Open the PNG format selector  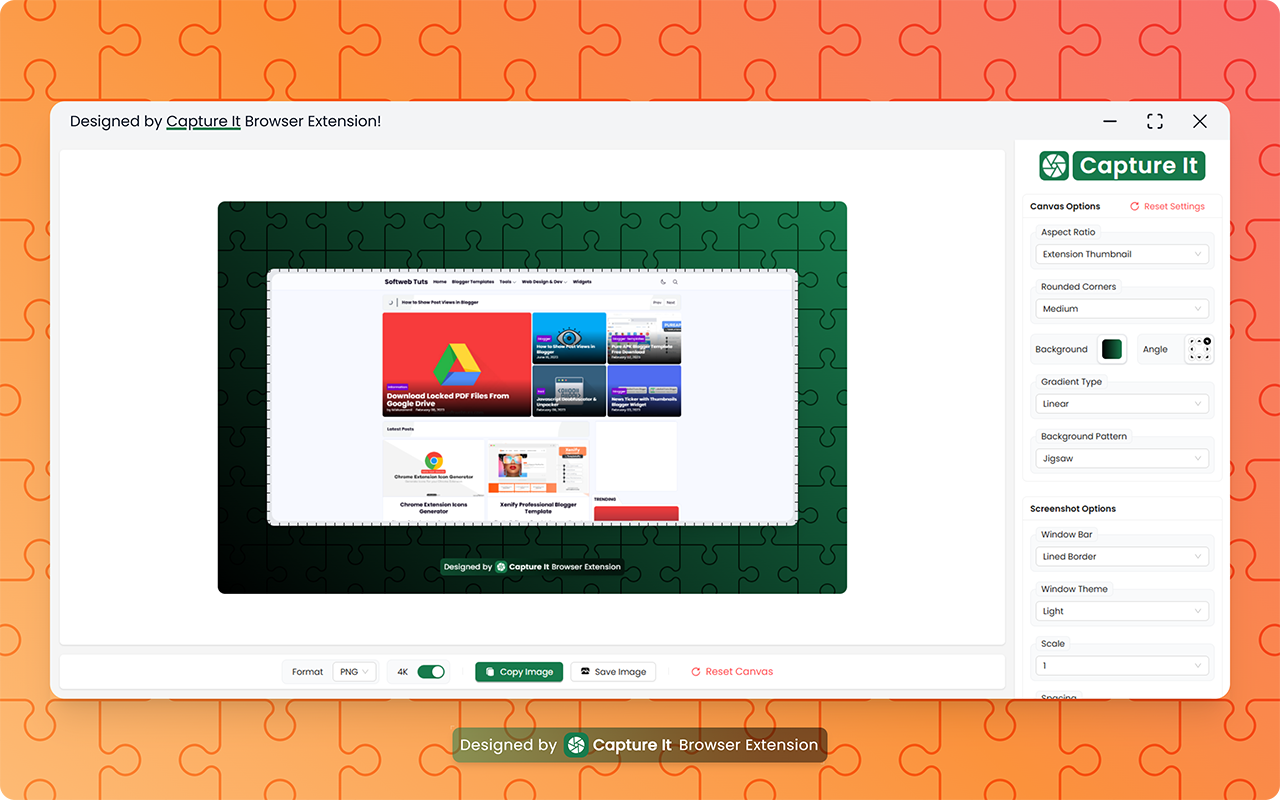[354, 671]
